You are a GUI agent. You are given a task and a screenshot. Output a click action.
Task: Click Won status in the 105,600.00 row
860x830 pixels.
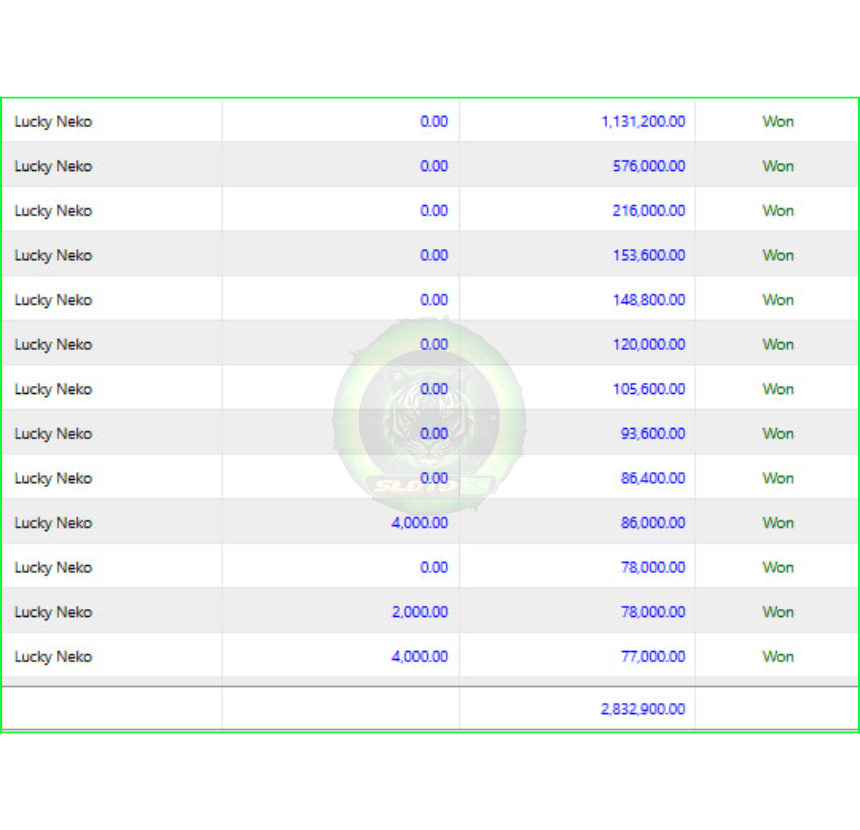click(778, 389)
